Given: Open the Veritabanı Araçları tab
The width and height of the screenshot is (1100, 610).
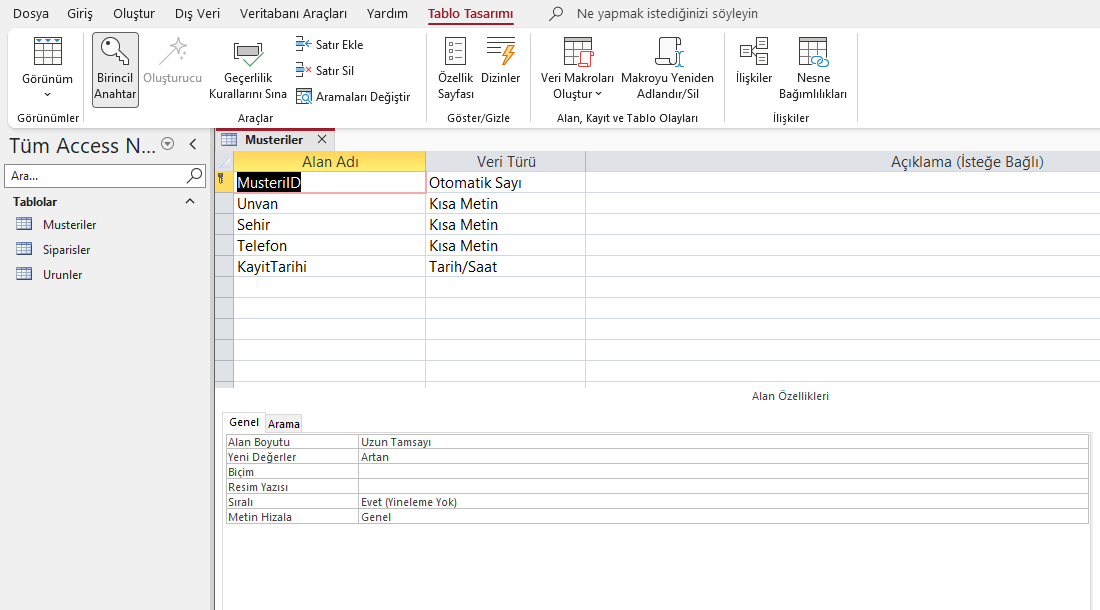Looking at the screenshot, I should tap(293, 13).
